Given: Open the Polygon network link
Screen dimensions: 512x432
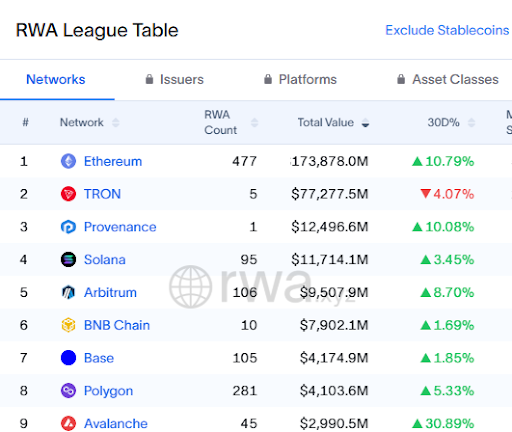Looking at the screenshot, I should 108,391.
